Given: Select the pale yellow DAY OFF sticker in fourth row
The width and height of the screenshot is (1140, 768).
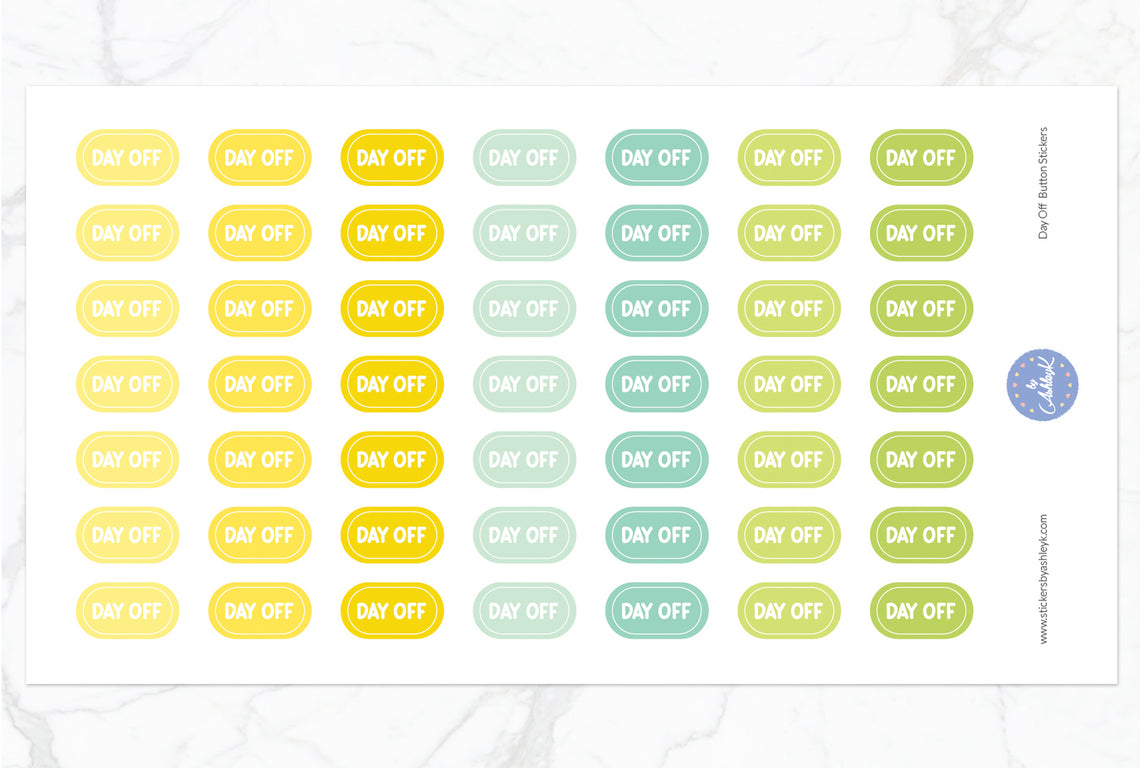Looking at the screenshot, I should (x=127, y=384).
